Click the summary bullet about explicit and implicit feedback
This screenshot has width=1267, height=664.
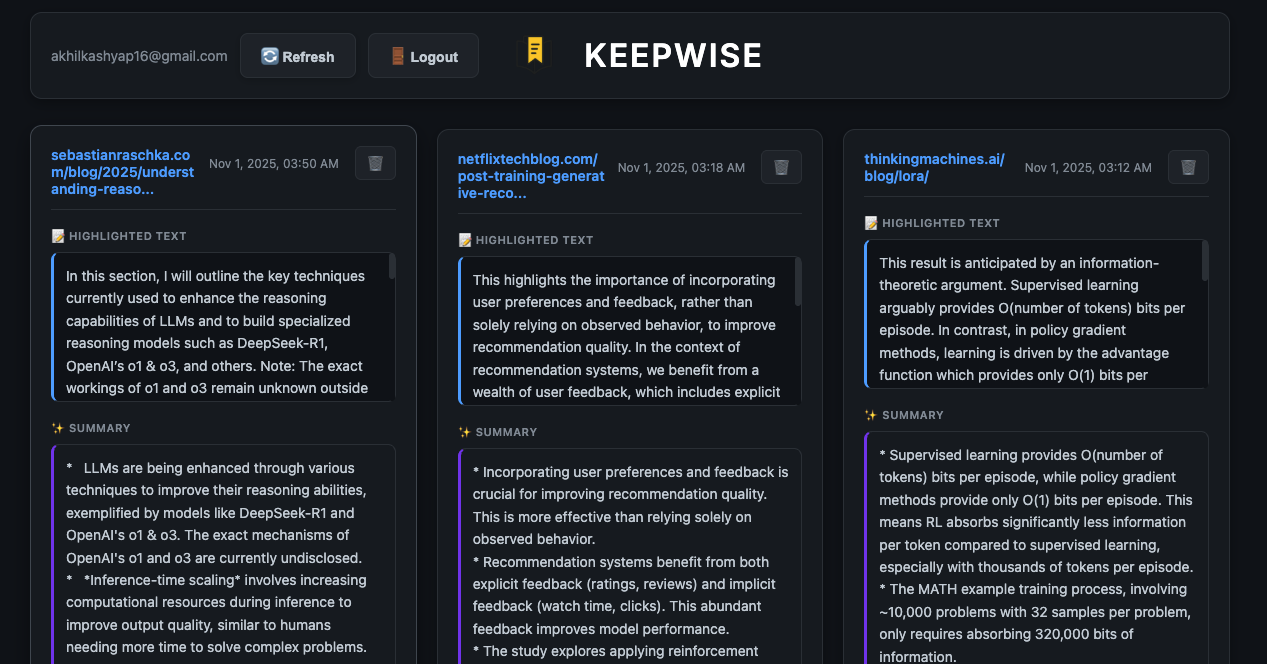click(622, 595)
